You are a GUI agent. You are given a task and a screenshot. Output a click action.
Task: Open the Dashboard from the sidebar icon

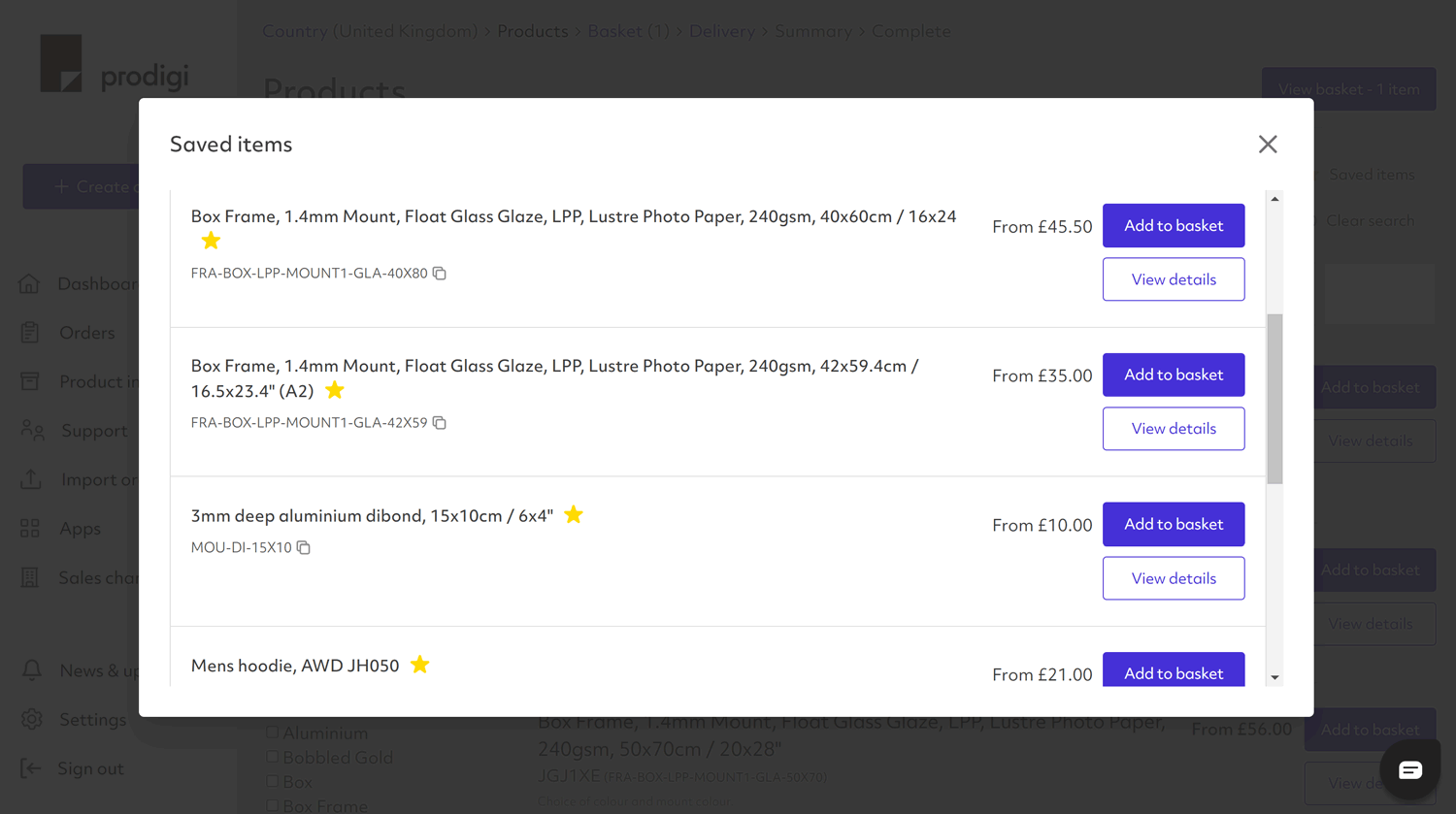point(30,283)
